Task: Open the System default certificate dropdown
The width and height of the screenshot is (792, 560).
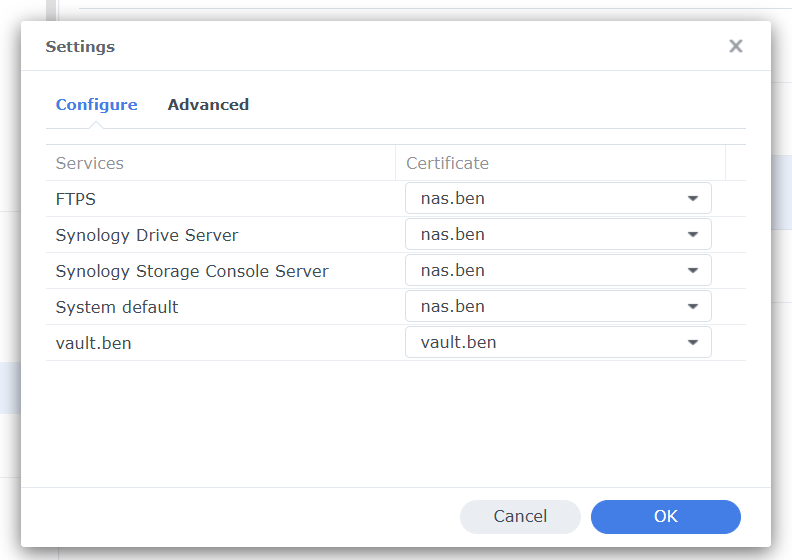Action: (557, 306)
